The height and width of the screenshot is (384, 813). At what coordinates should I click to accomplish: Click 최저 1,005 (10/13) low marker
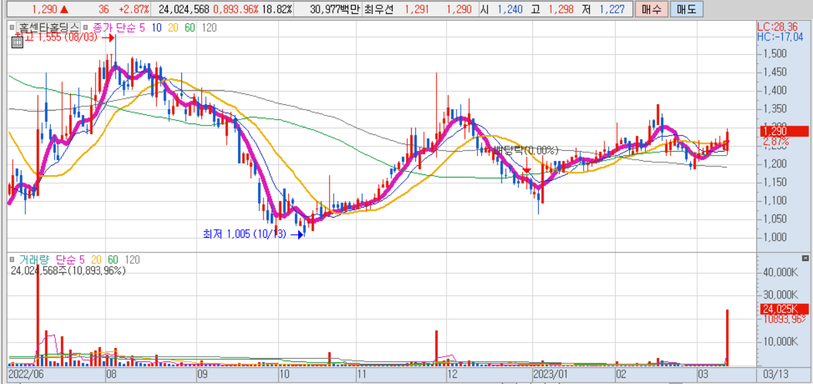[x=253, y=234]
